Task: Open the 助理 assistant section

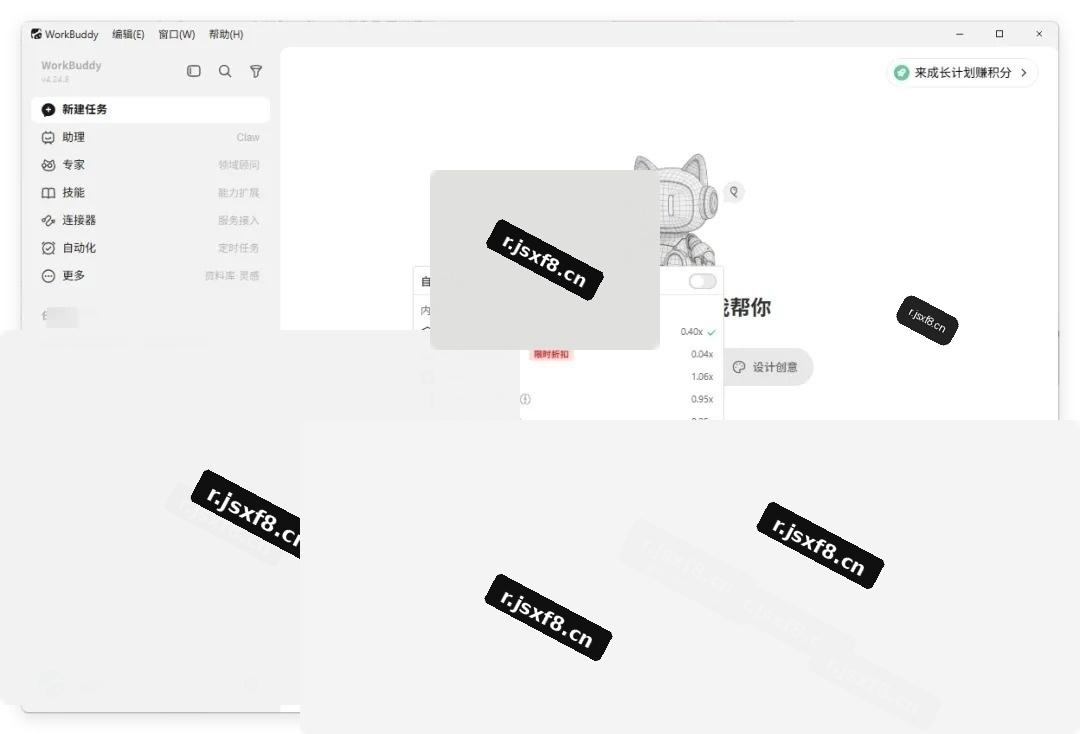Action: click(x=150, y=137)
